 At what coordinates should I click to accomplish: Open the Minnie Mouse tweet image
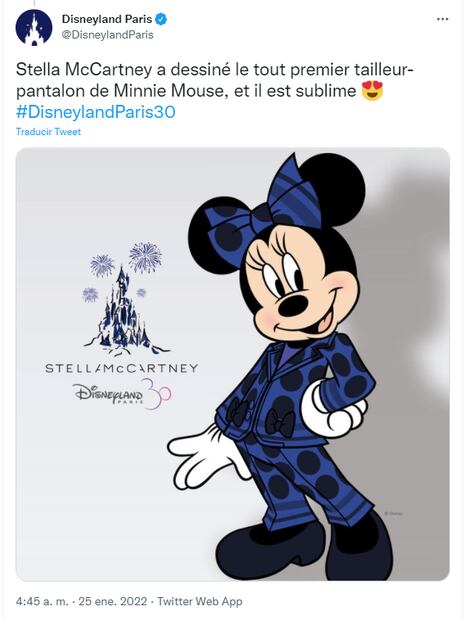[x=233, y=364]
